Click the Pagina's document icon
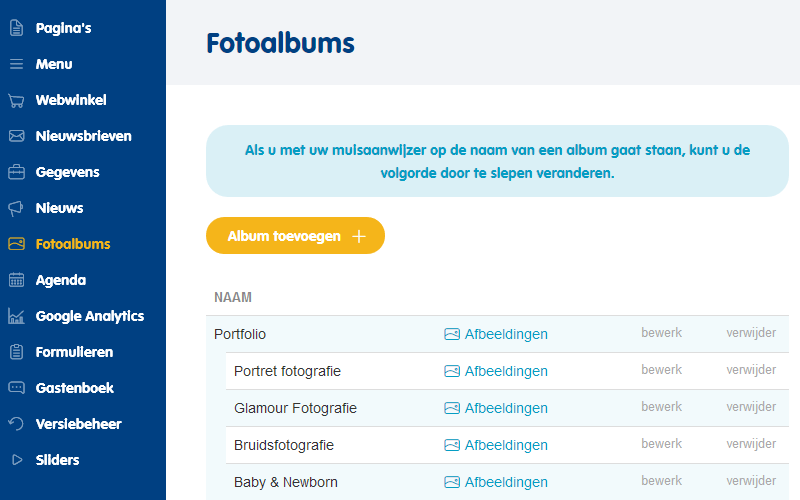Screen dimensions: 800x500 (x=16, y=28)
